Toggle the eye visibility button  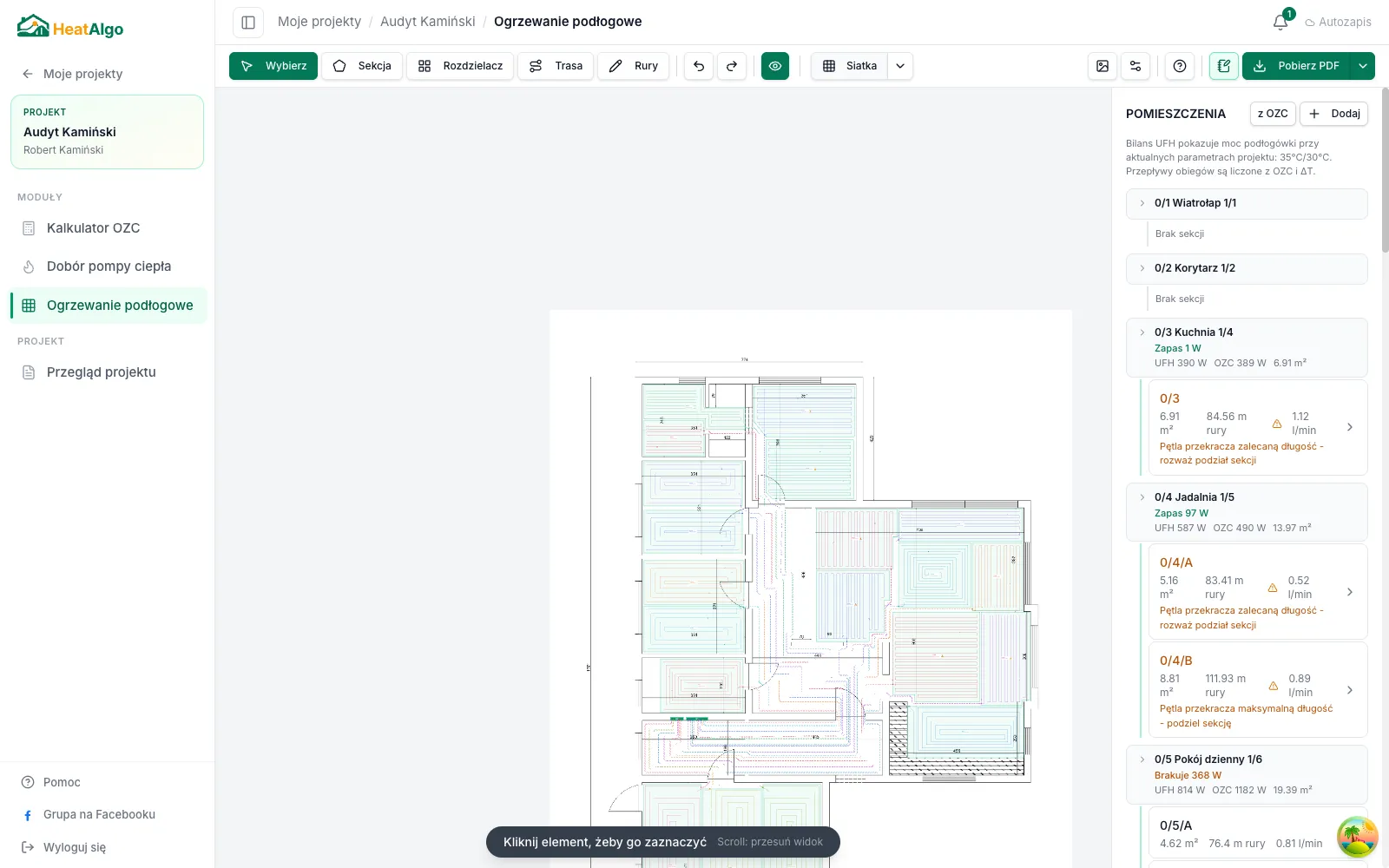(x=775, y=66)
